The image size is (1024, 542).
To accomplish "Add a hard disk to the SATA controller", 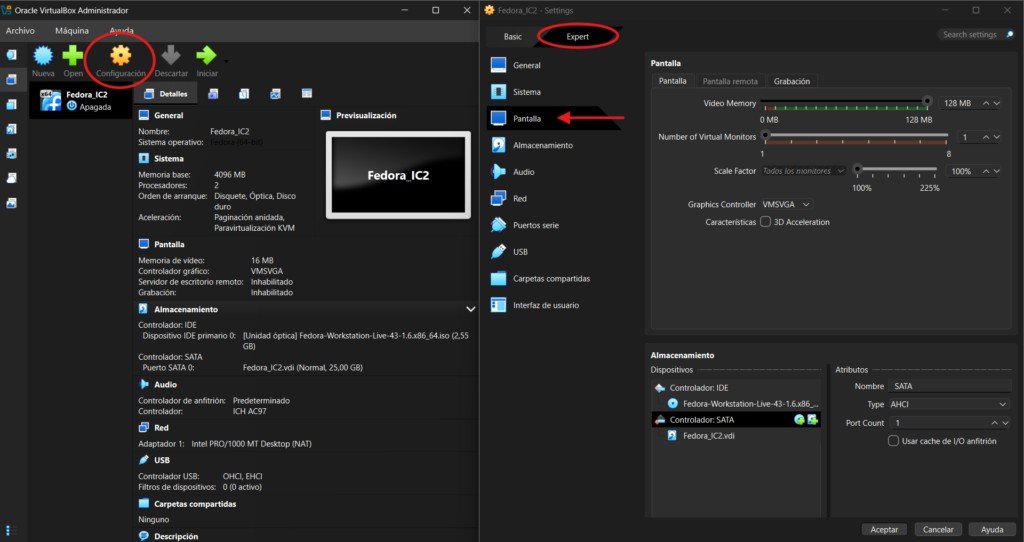I will 812,420.
